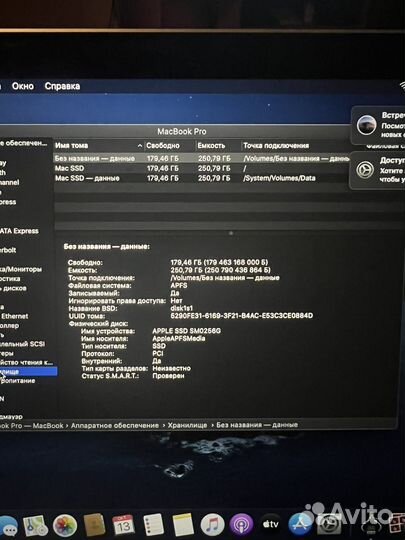This screenshot has height=540, width=405.
Task: Click 'Без названия — данные' in the path bar
Action: point(257,425)
